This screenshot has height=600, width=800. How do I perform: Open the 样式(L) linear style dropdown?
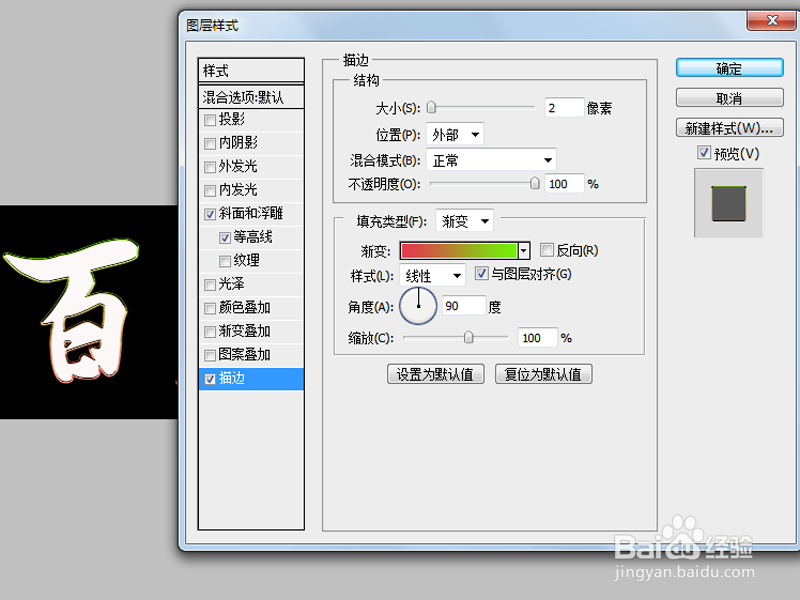[433, 276]
